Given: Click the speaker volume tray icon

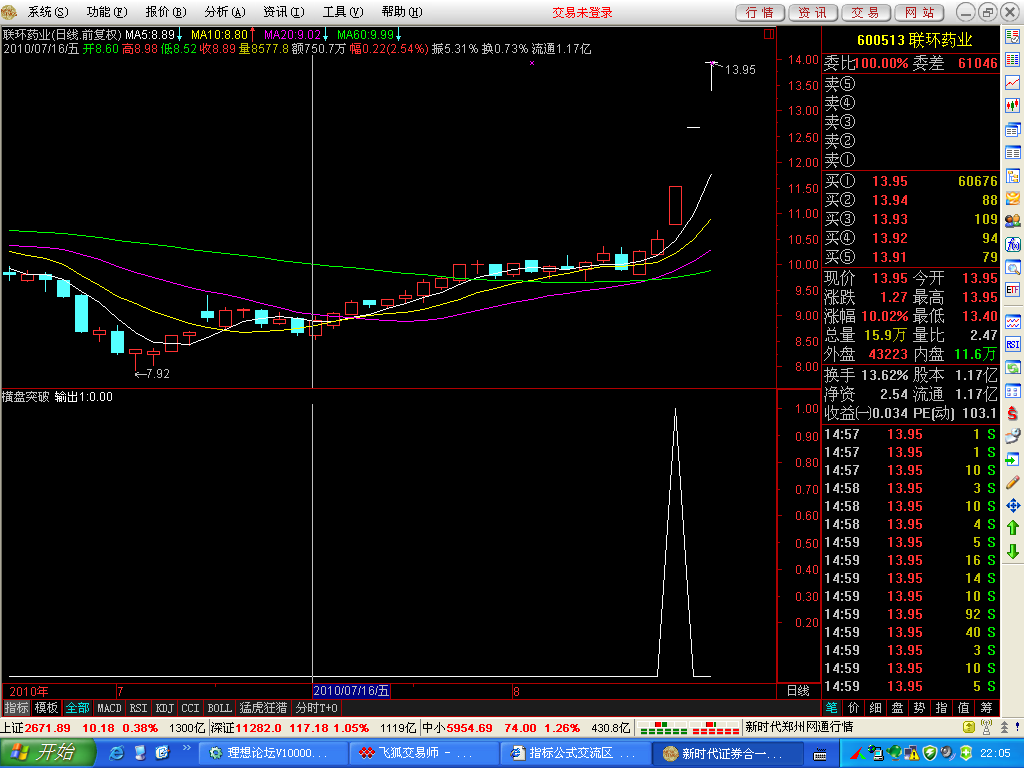Looking at the screenshot, I should (x=946, y=753).
